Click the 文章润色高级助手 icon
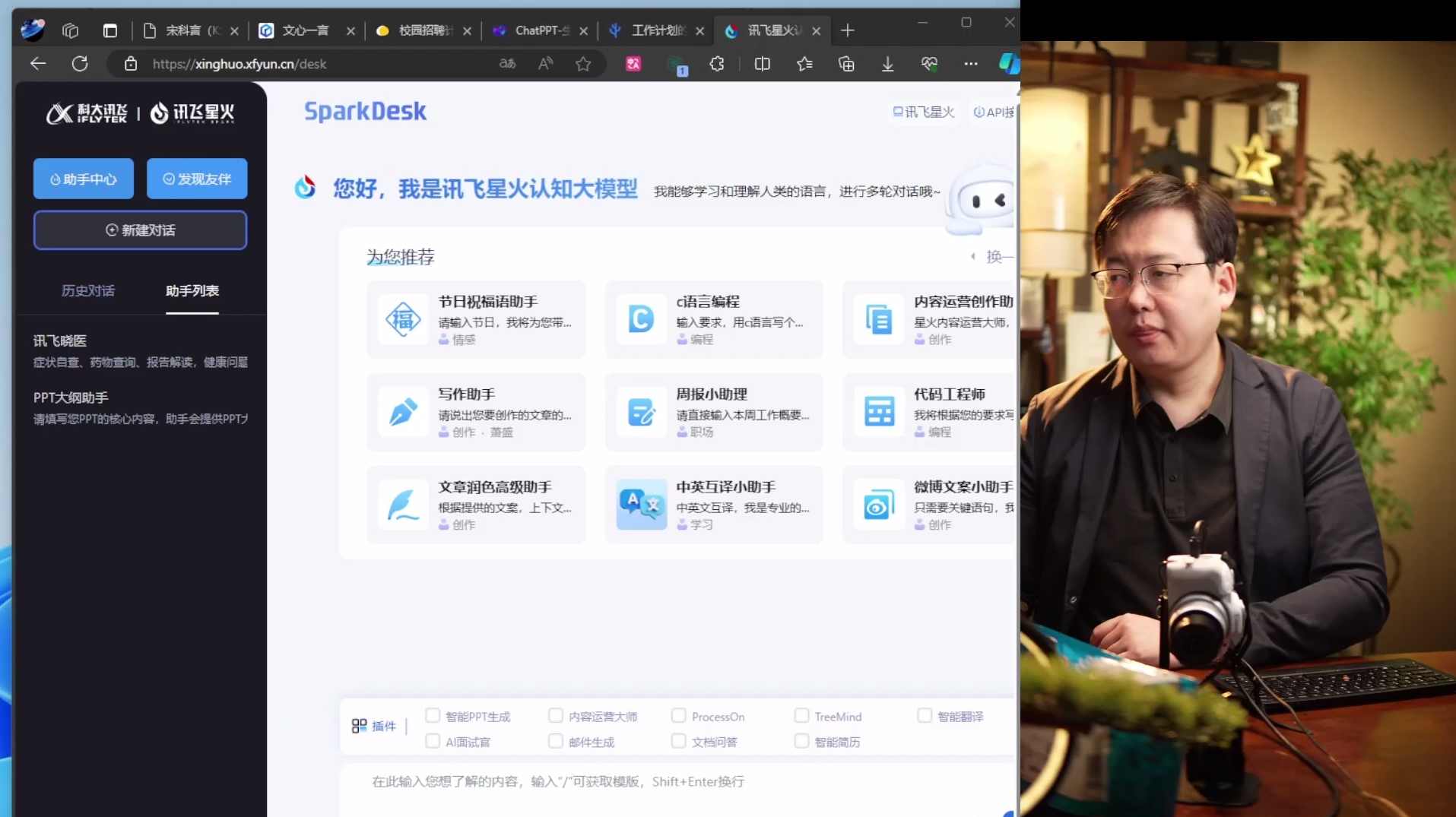1456x817 pixels. pos(403,504)
